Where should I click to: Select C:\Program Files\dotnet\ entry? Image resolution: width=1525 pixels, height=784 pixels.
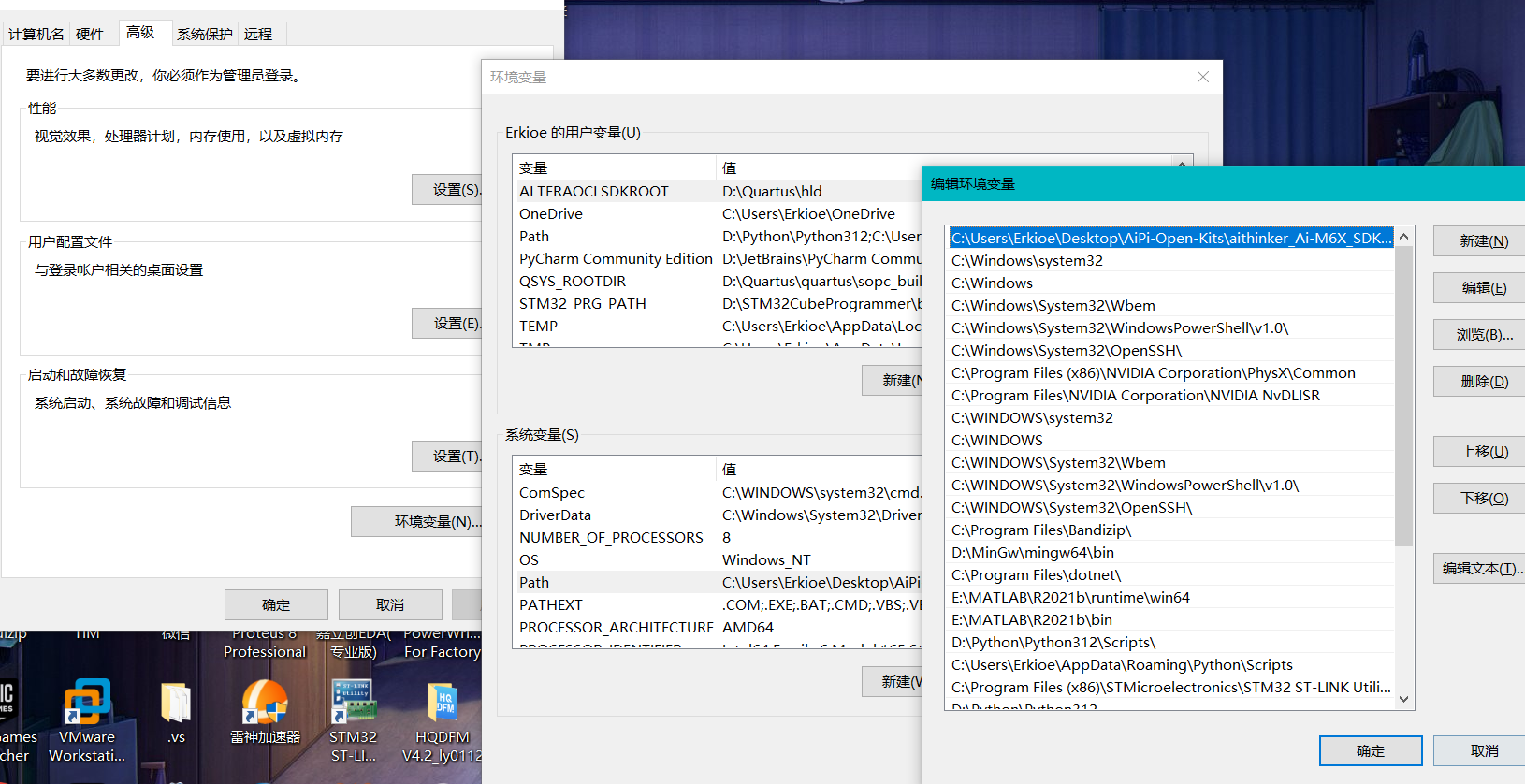click(1171, 574)
